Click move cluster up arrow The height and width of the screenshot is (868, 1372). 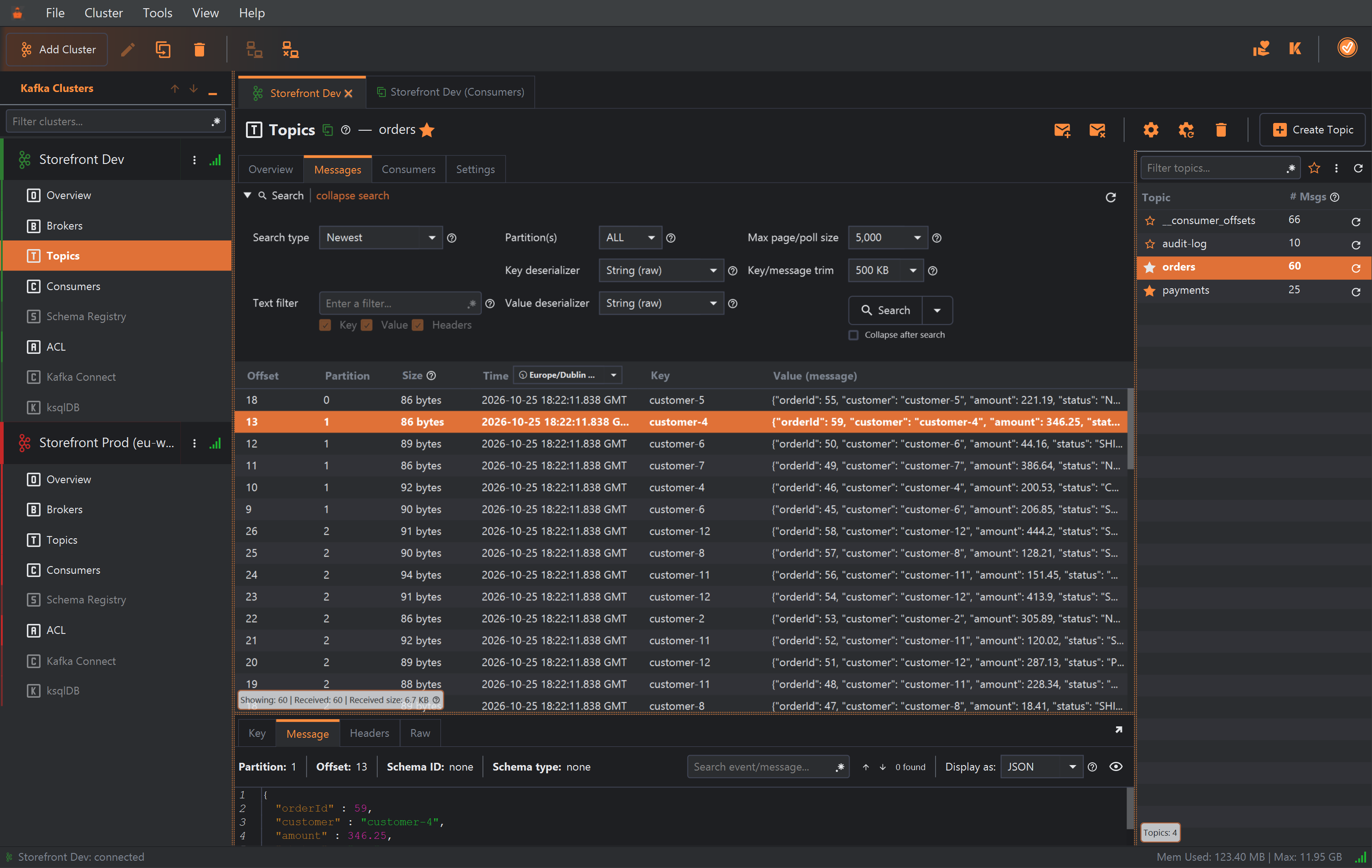(175, 88)
